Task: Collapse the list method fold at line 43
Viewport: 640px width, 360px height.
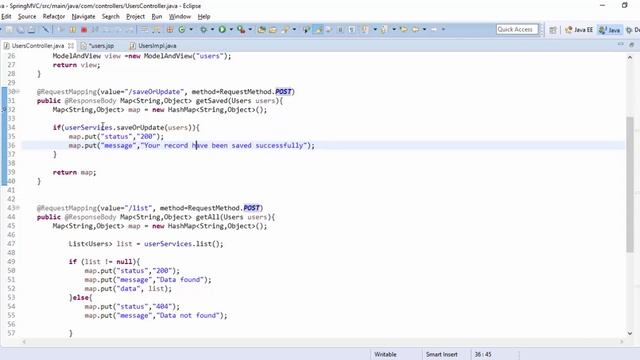Action: 18,208
